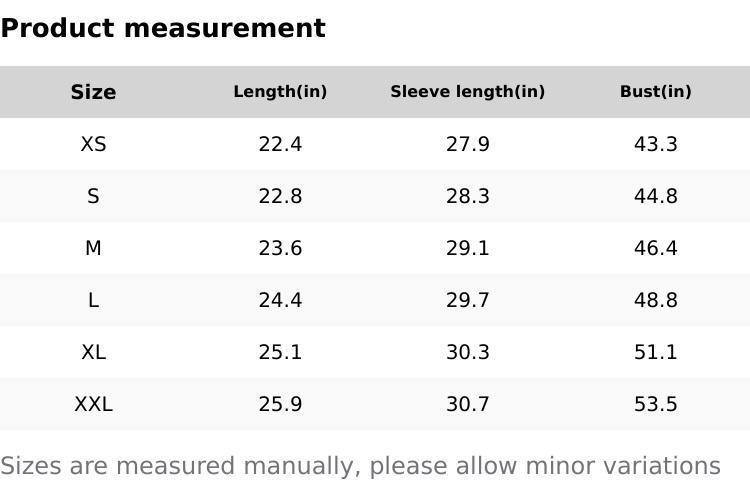Select the L size row label
This screenshot has height=502, width=750.
click(93, 300)
